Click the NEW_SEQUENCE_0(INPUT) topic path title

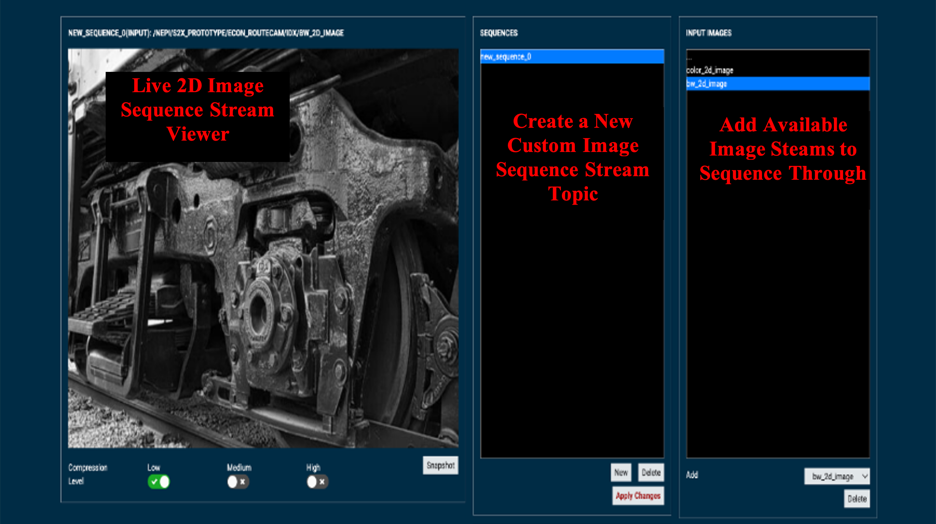point(206,33)
